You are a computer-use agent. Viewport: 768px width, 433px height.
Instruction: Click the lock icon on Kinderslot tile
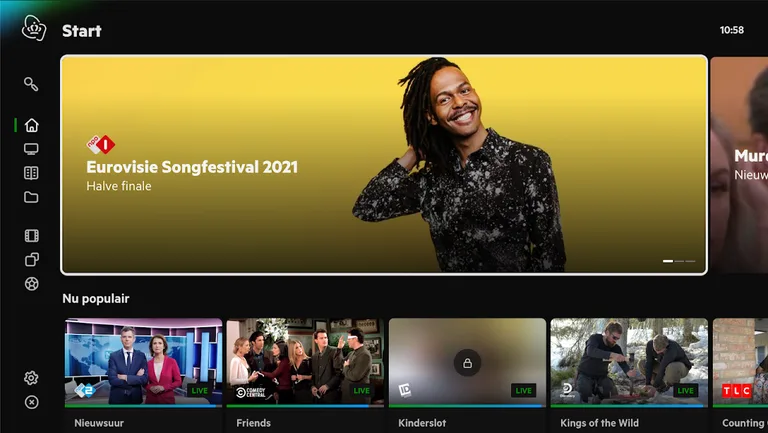tap(467, 363)
